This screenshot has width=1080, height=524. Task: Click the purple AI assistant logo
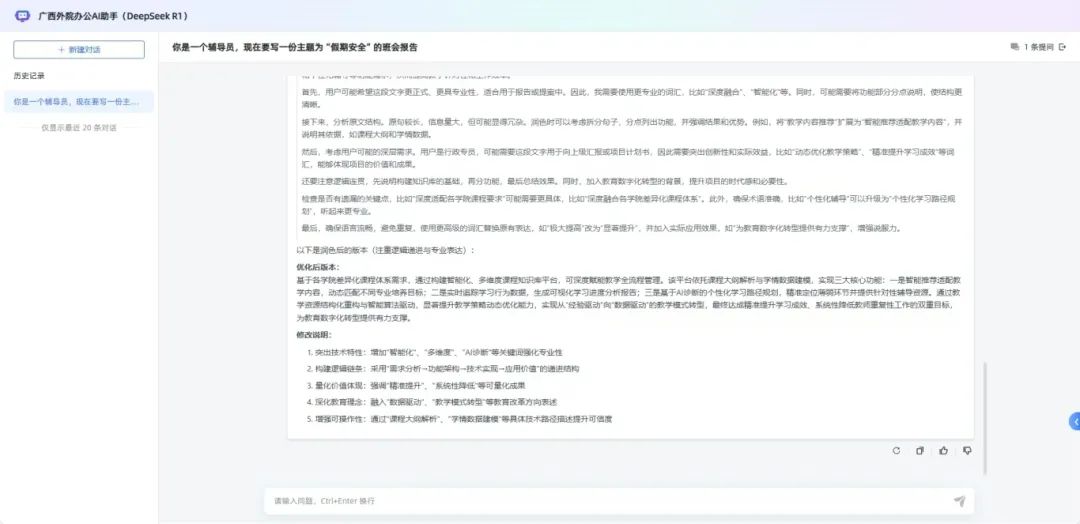pos(22,16)
